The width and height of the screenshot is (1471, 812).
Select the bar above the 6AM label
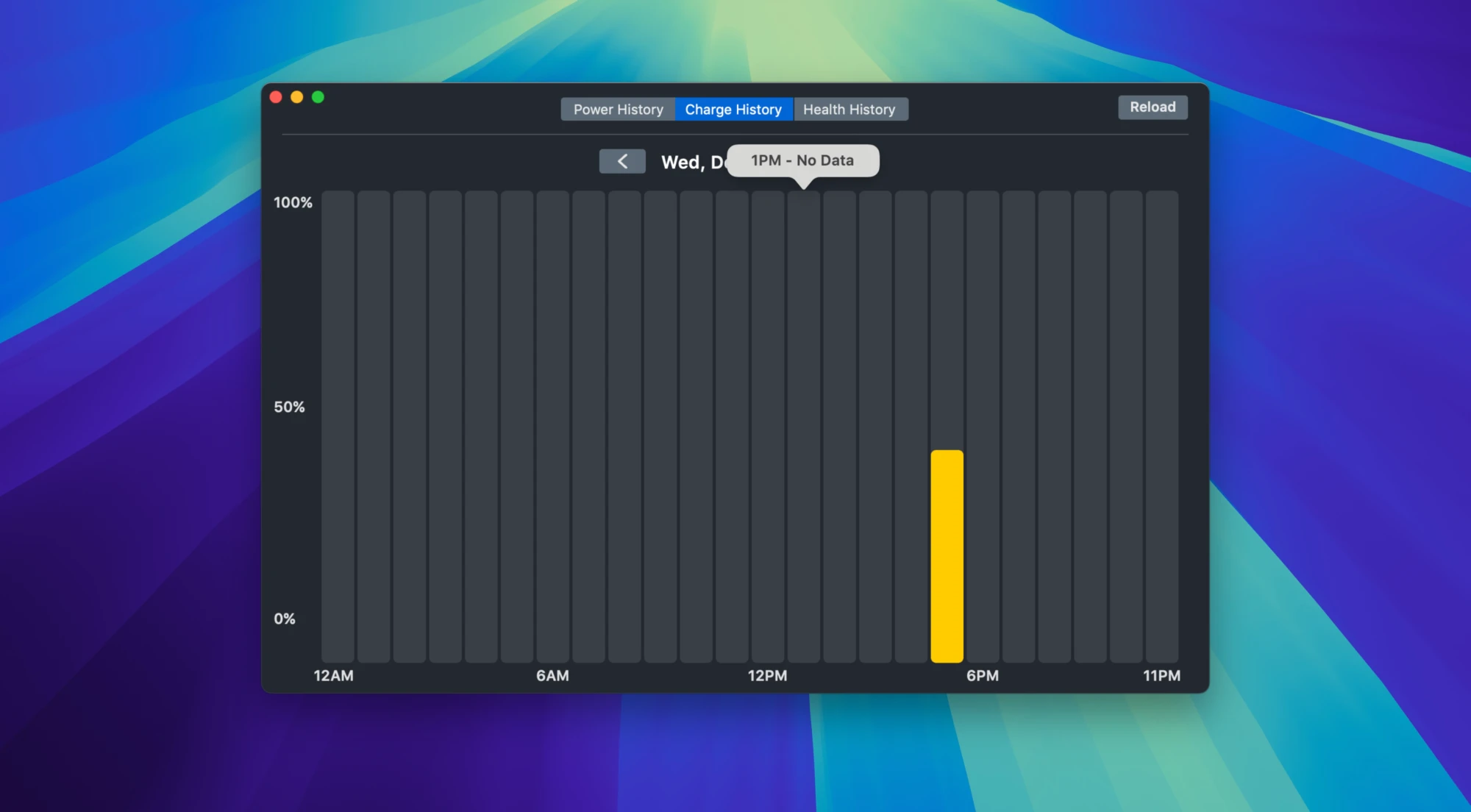(x=552, y=427)
